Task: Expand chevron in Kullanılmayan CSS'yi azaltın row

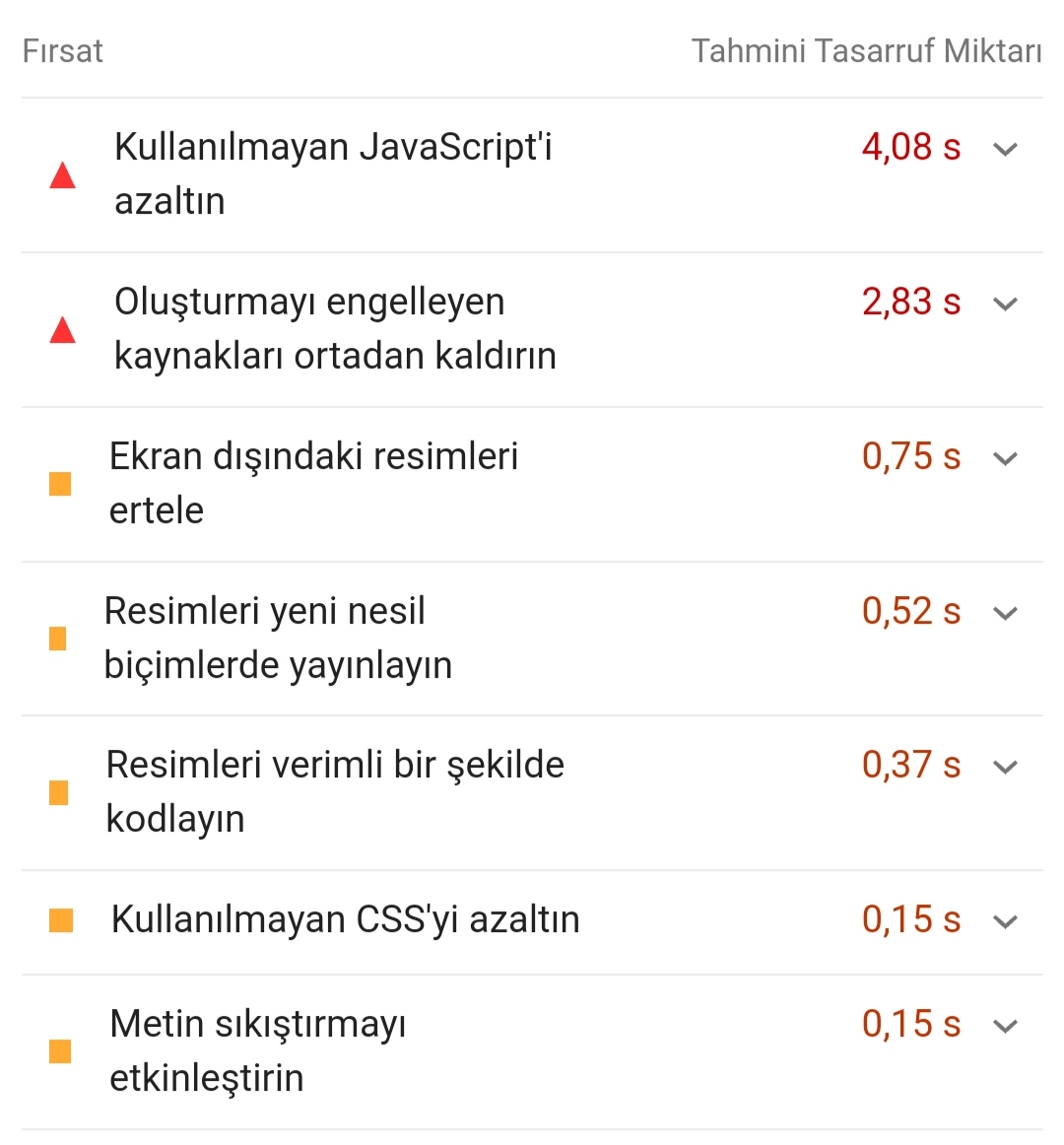Action: (1006, 921)
